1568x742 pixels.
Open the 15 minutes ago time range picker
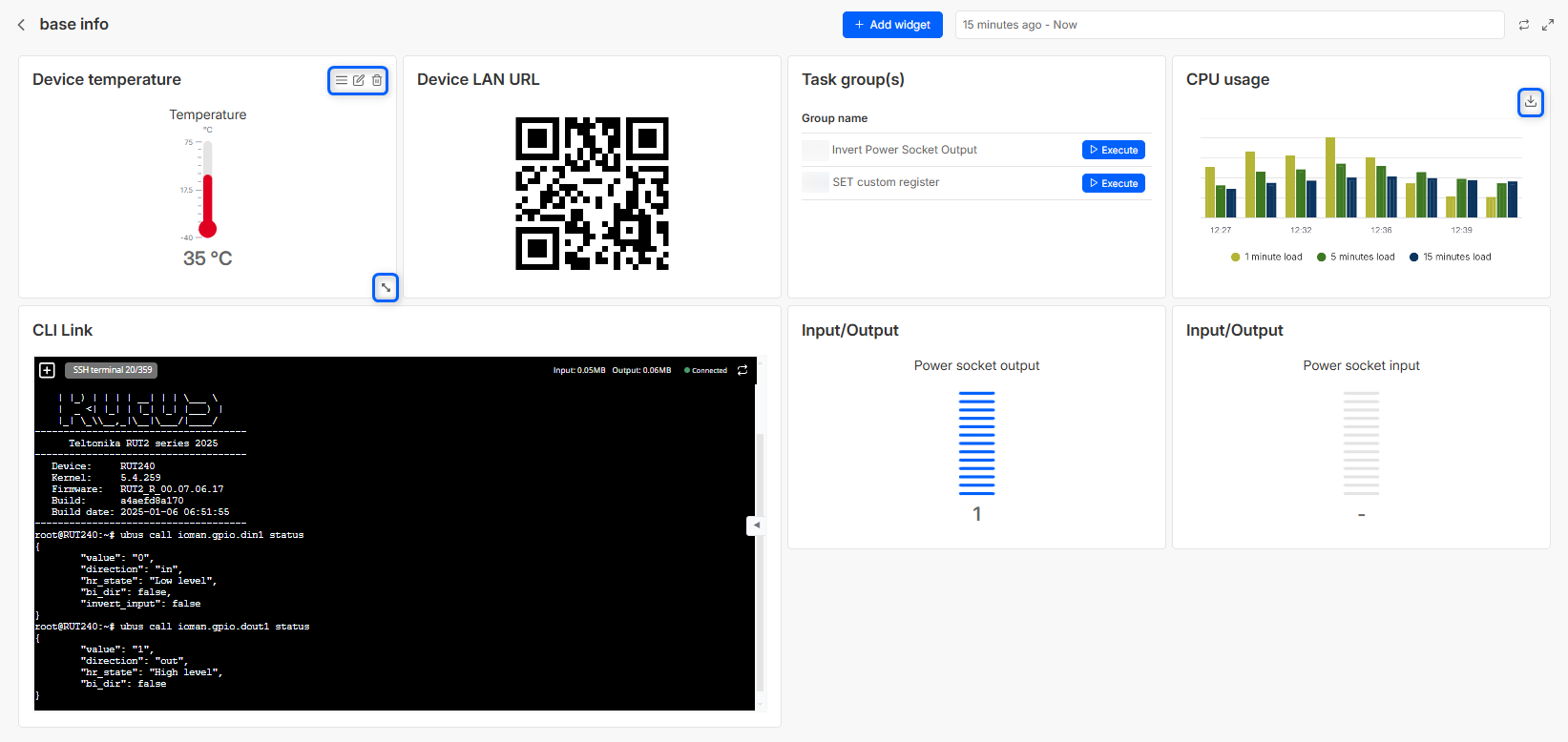coord(1228,25)
